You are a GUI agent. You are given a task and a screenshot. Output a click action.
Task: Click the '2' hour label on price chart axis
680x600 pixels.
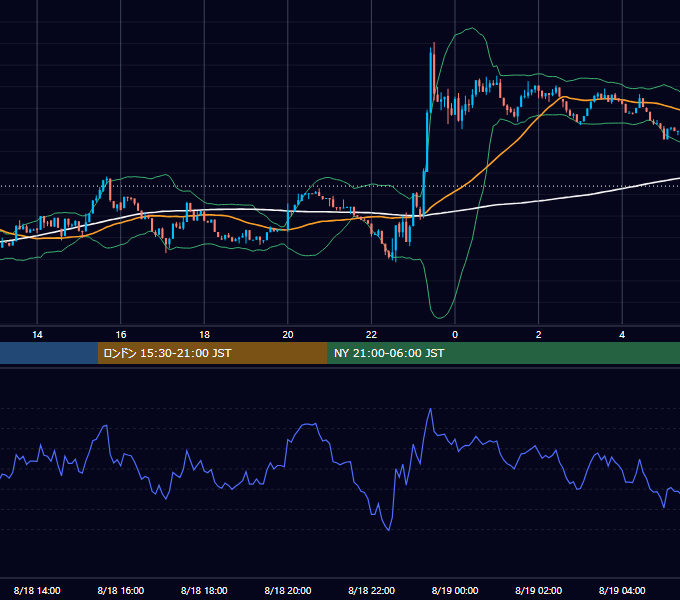[x=538, y=335]
